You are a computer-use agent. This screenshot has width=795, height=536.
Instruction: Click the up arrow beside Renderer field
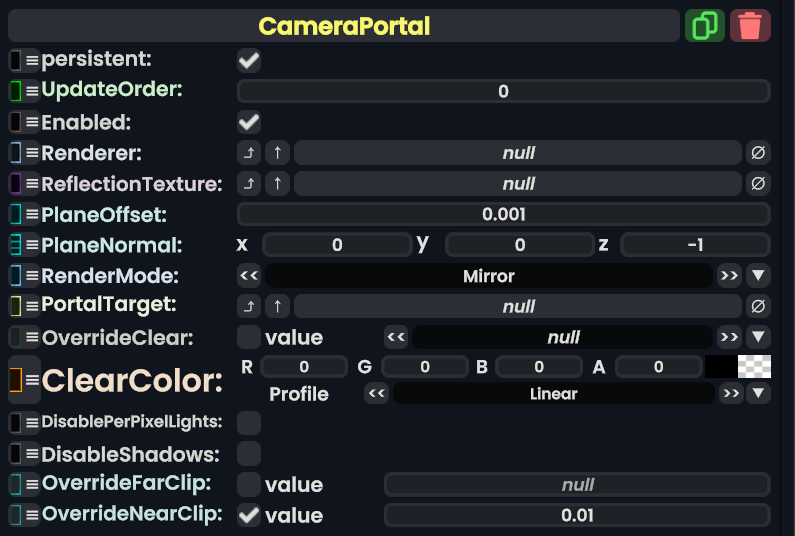pyautogui.click(x=277, y=153)
